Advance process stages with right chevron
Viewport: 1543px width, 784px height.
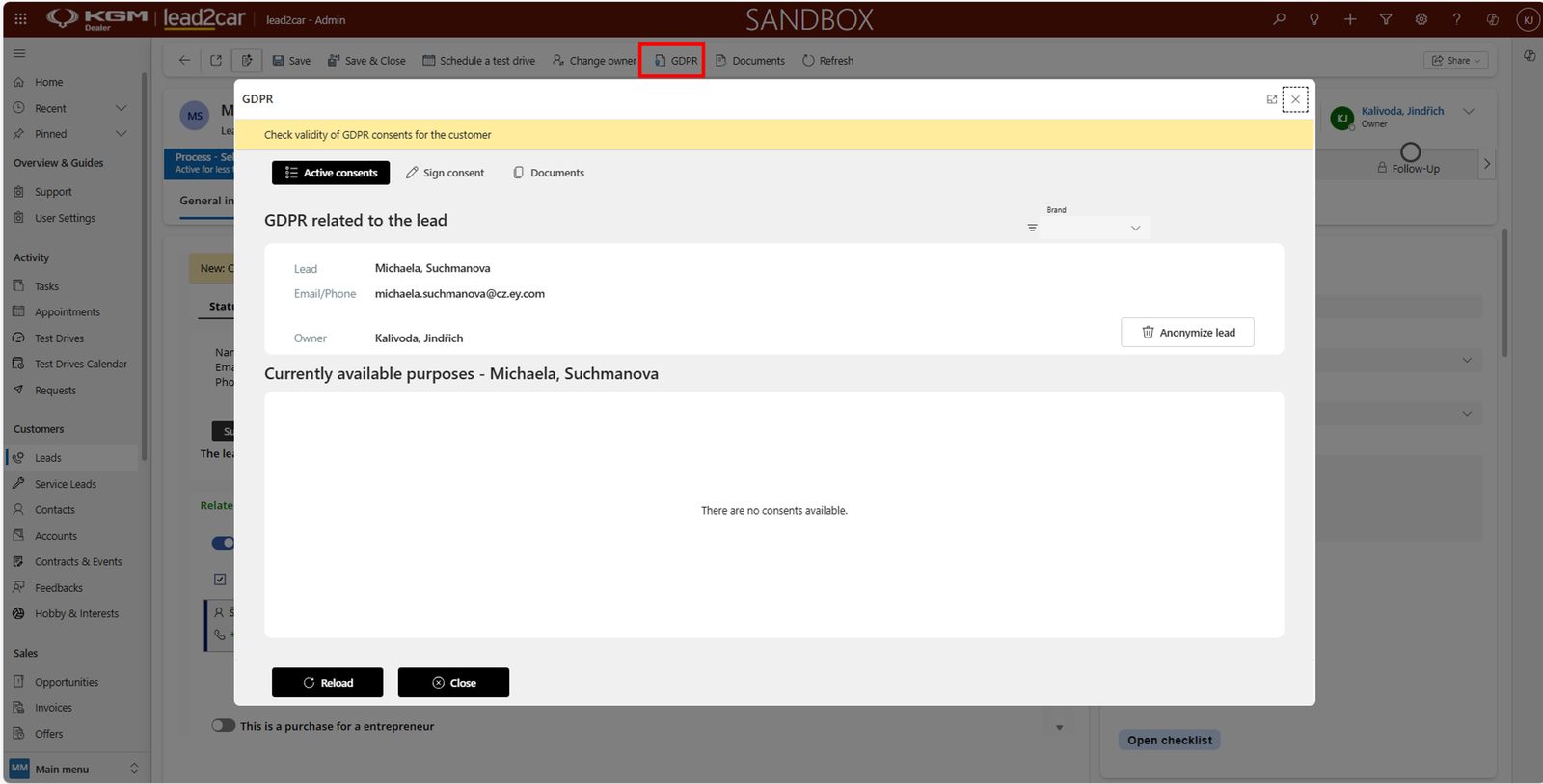(1487, 164)
